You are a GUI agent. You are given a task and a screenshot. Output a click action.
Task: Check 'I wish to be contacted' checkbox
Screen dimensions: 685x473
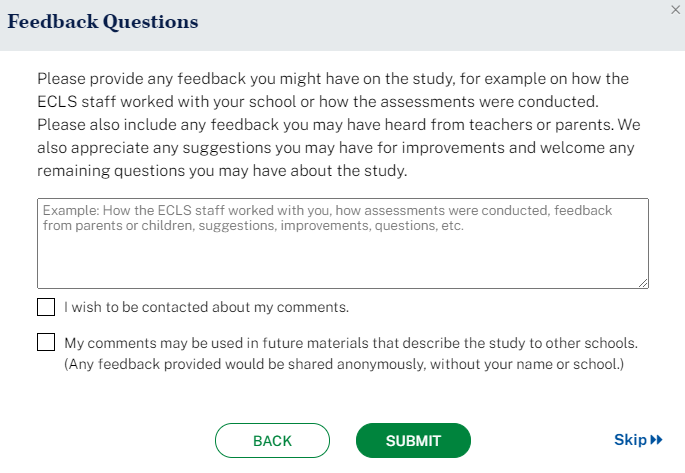tap(46, 307)
